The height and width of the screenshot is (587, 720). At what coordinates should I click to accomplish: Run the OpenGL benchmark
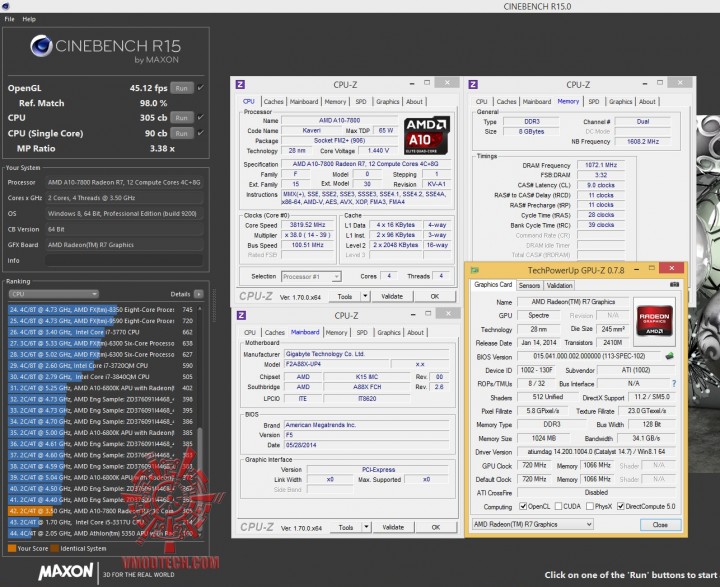[x=181, y=88]
